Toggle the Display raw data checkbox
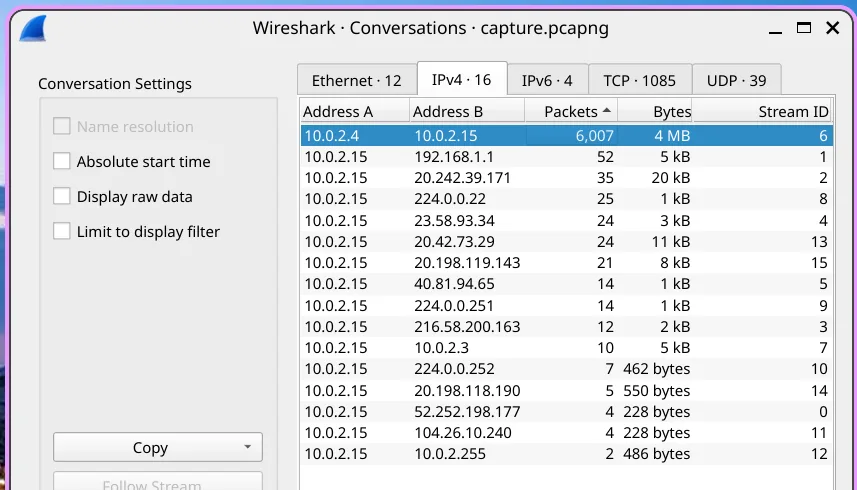The width and height of the screenshot is (857, 490). tap(62, 196)
